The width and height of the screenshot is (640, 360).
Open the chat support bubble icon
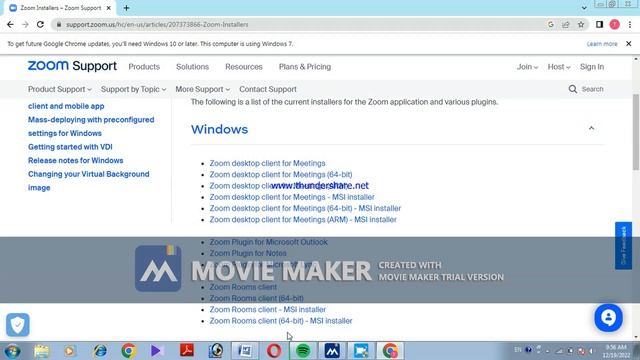click(608, 318)
